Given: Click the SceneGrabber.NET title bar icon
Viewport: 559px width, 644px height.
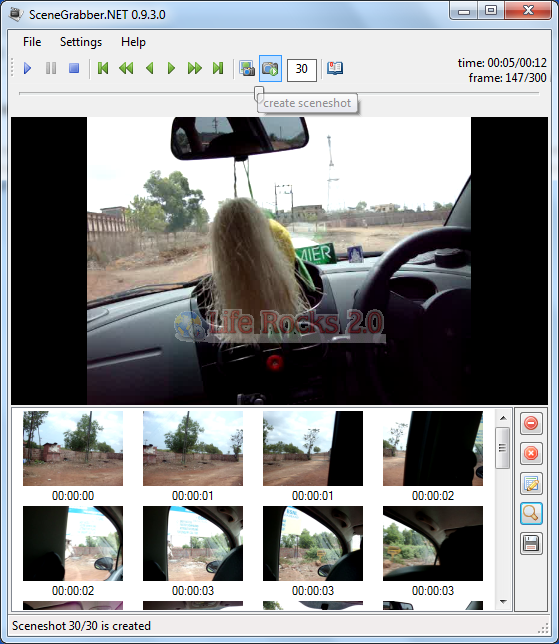Looking at the screenshot, I should 16,14.
